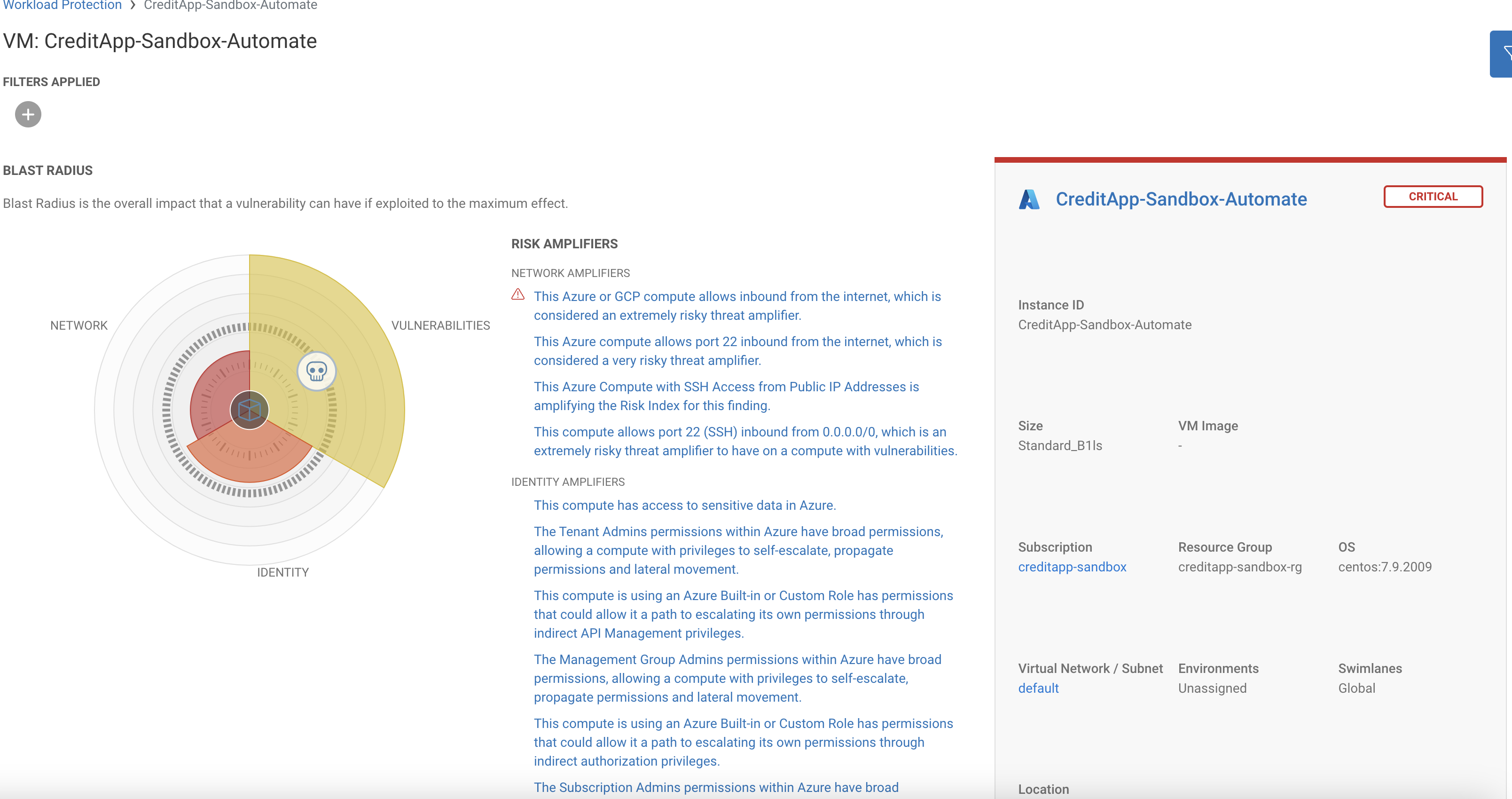Open Subscription Admins permissions amplifier
1512x799 pixels.
[x=715, y=788]
